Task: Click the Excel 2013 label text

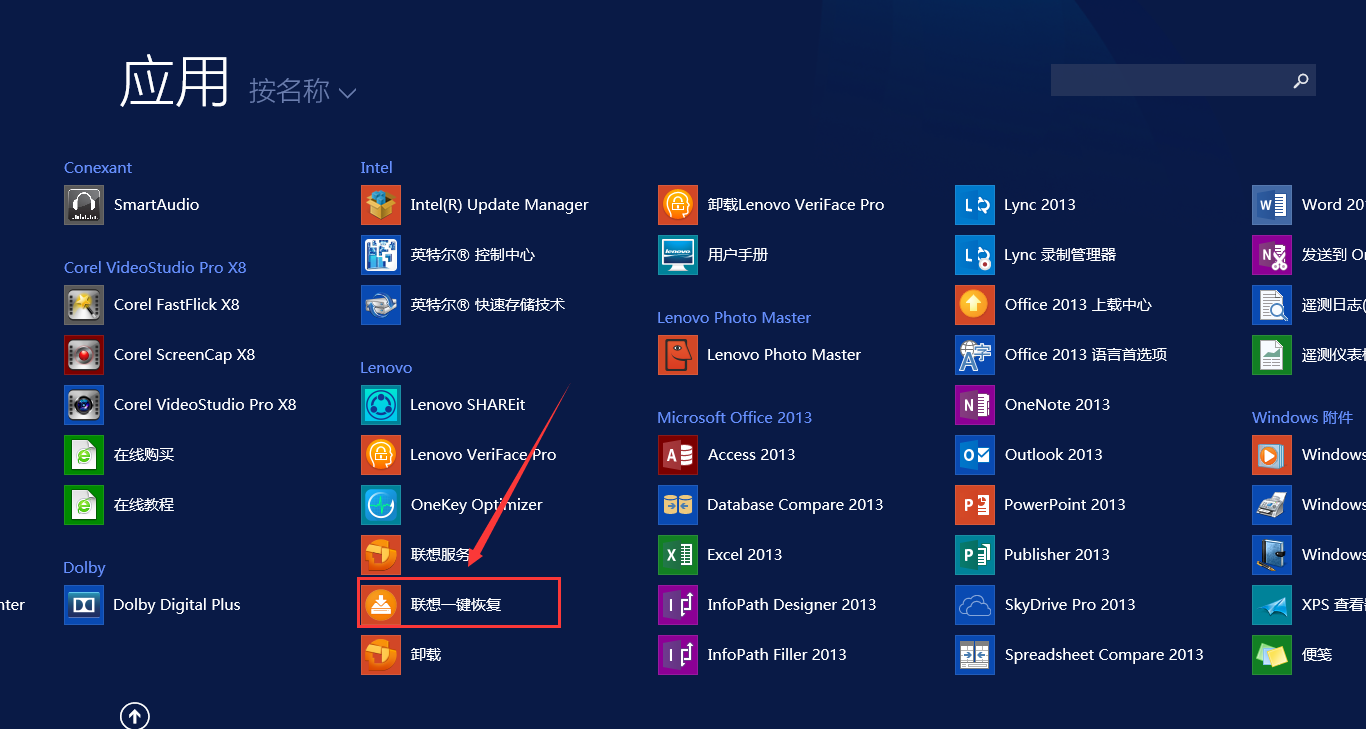Action: (745, 555)
